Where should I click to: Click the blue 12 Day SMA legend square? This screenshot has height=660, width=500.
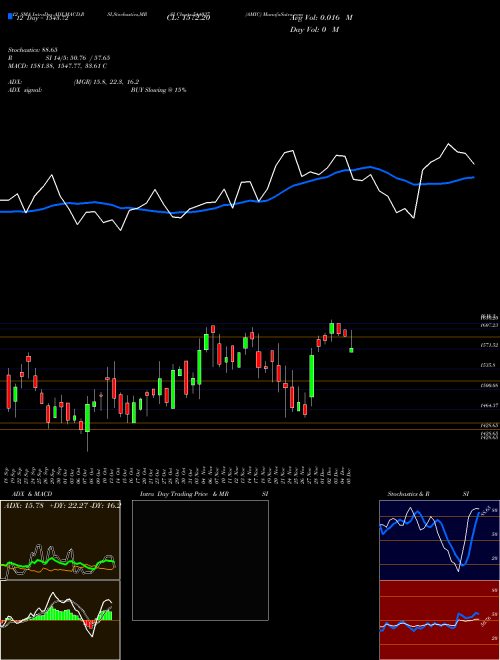(10, 17)
